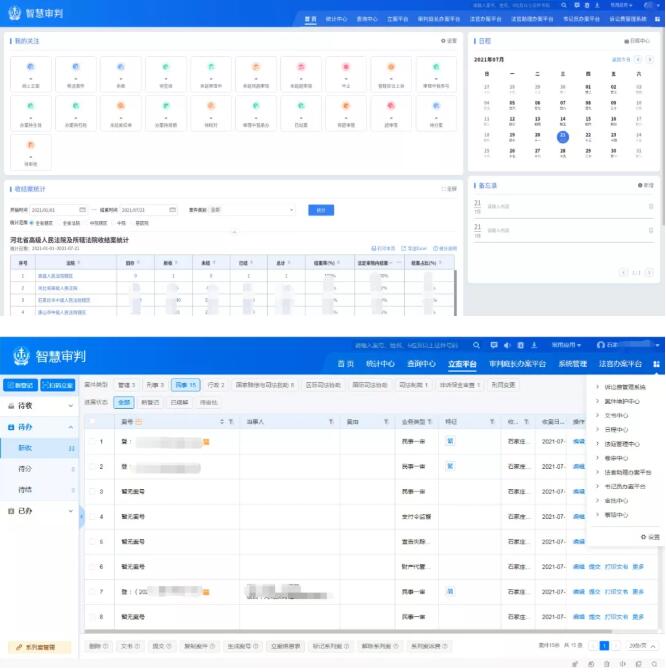Viewport: 666px width, 672px height.
Task: Switch to the 立案平台 tab in lower navigation
Action: pos(462,364)
